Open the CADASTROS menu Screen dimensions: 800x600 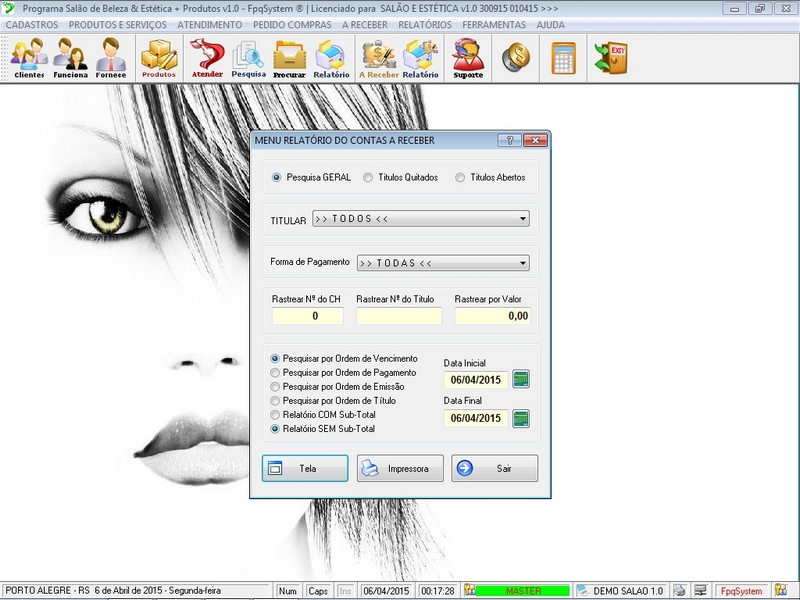click(32, 25)
